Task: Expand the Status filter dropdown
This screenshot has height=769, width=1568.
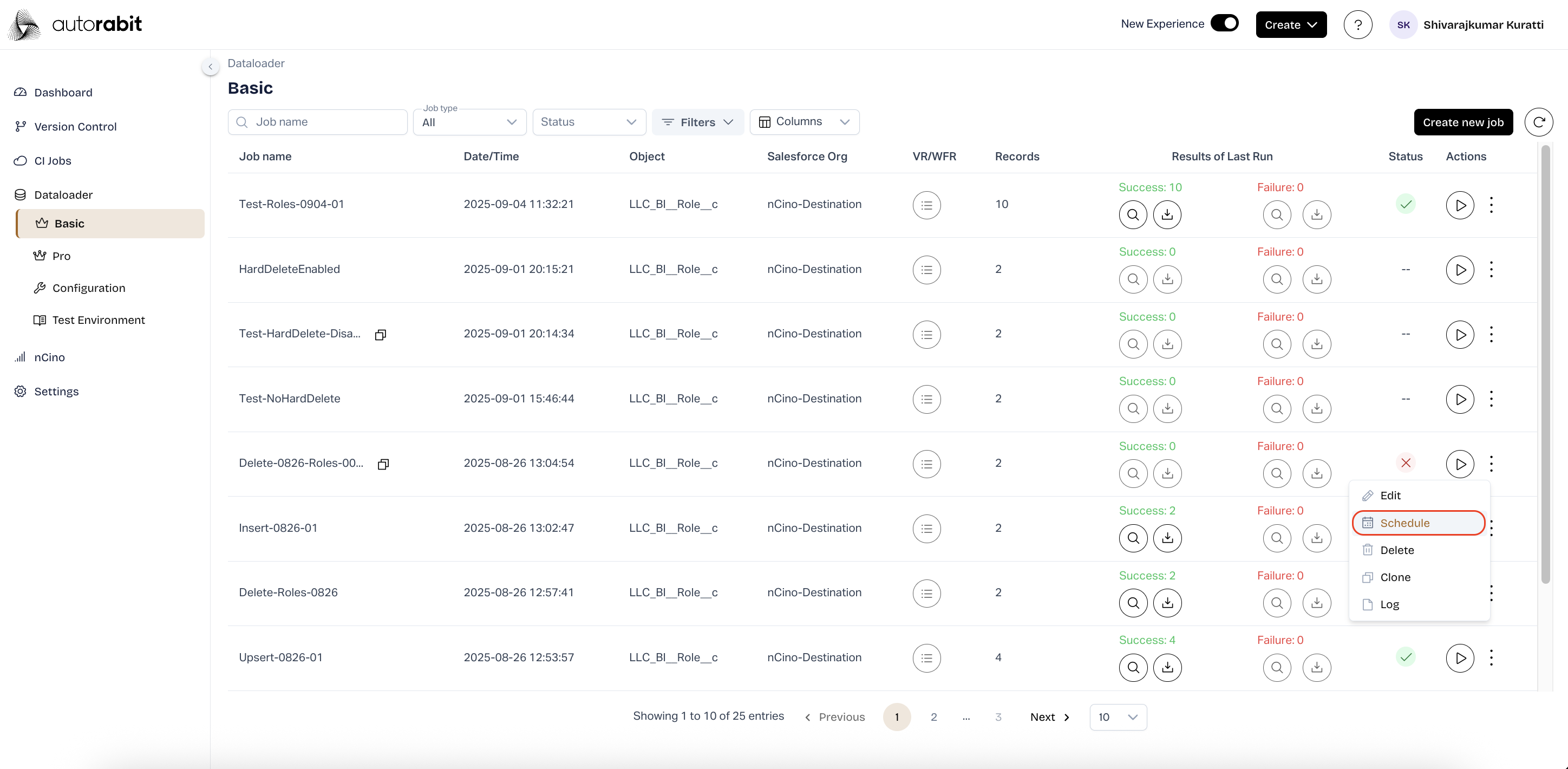Action: (589, 122)
